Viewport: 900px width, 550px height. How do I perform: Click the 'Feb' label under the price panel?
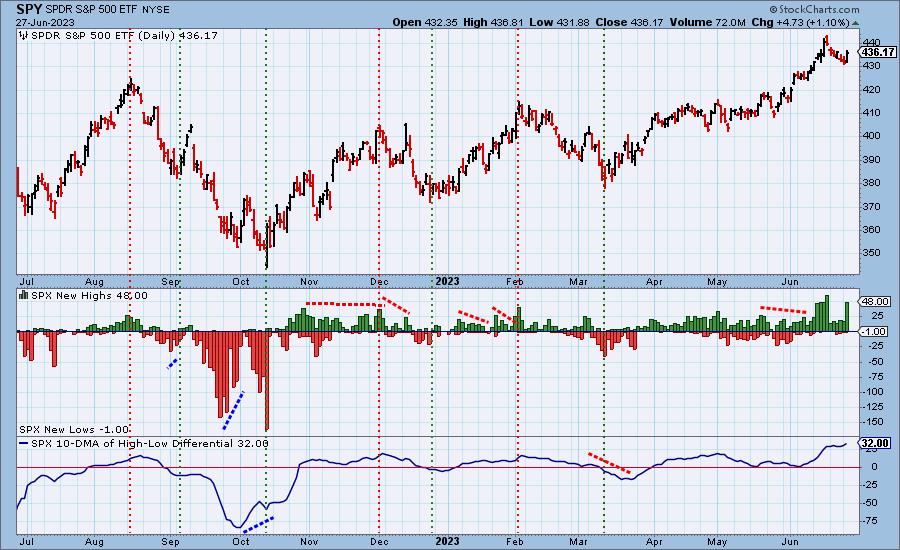click(x=515, y=281)
